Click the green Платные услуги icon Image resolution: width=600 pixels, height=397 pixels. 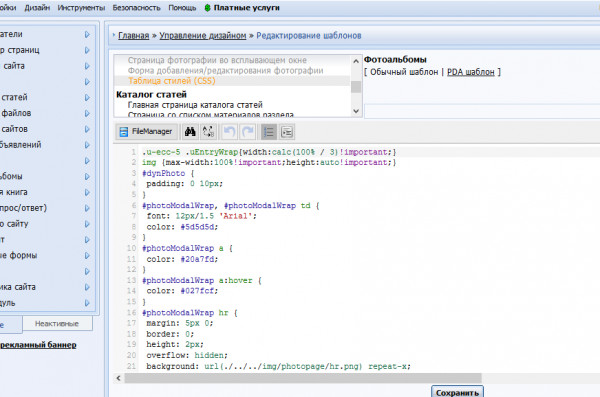click(207, 8)
